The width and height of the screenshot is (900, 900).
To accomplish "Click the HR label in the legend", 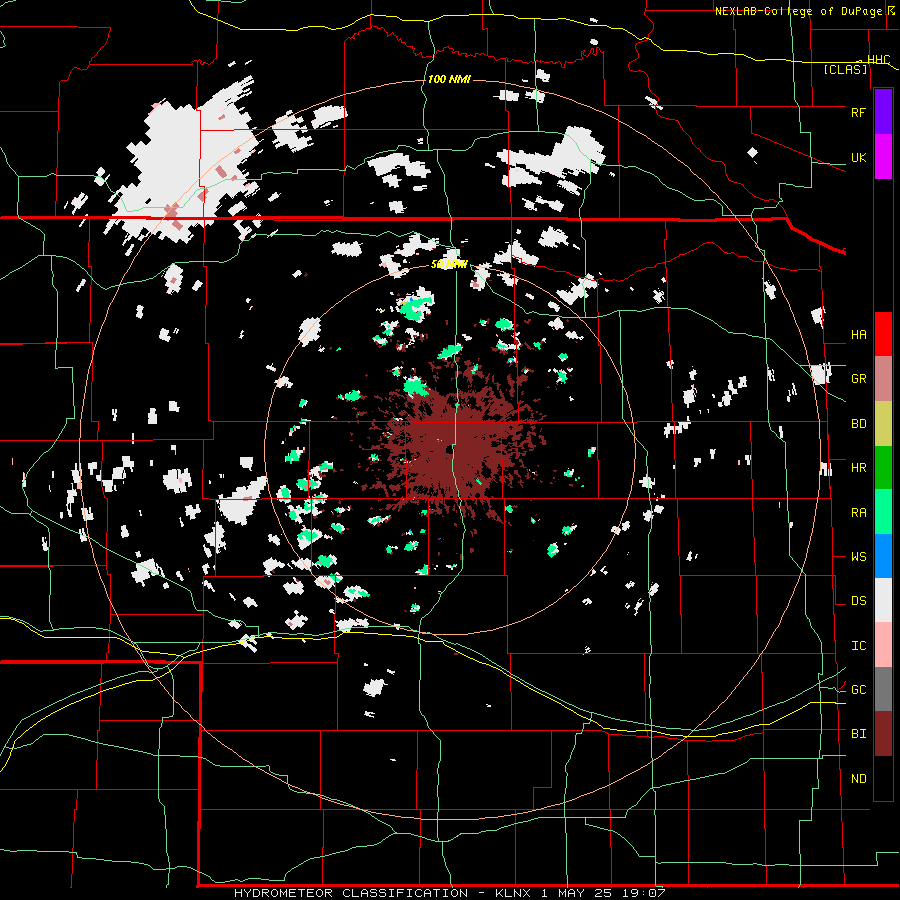I will (x=858, y=468).
